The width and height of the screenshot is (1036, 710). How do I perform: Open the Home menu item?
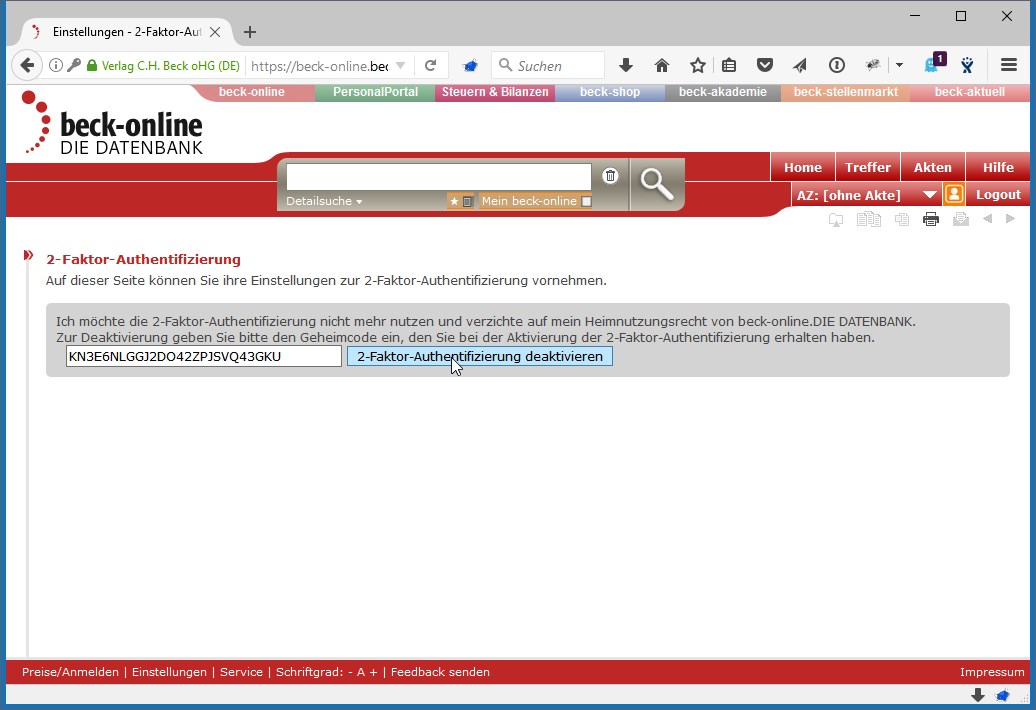[x=803, y=168]
